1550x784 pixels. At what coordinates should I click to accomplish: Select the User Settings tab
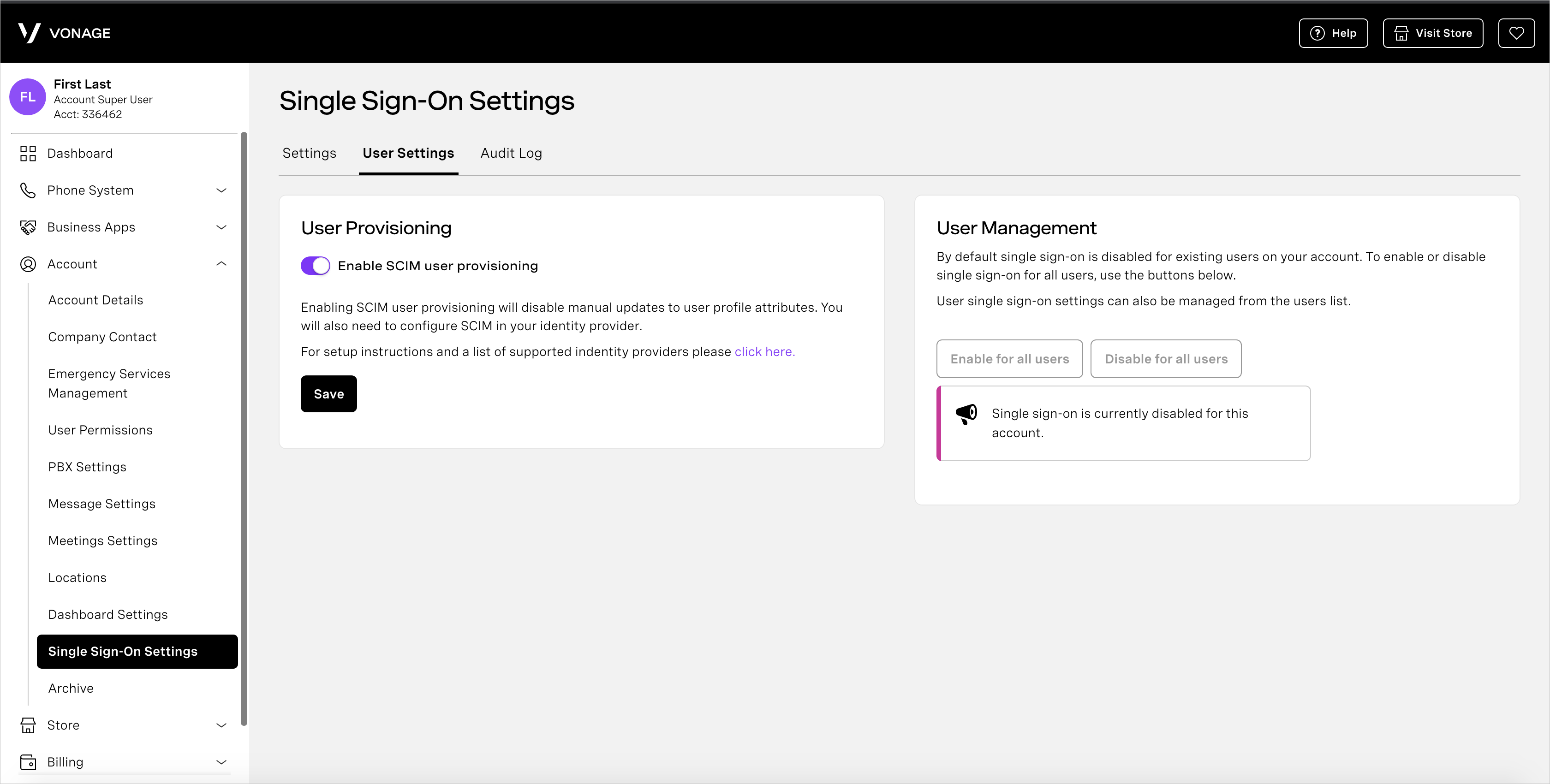click(408, 153)
